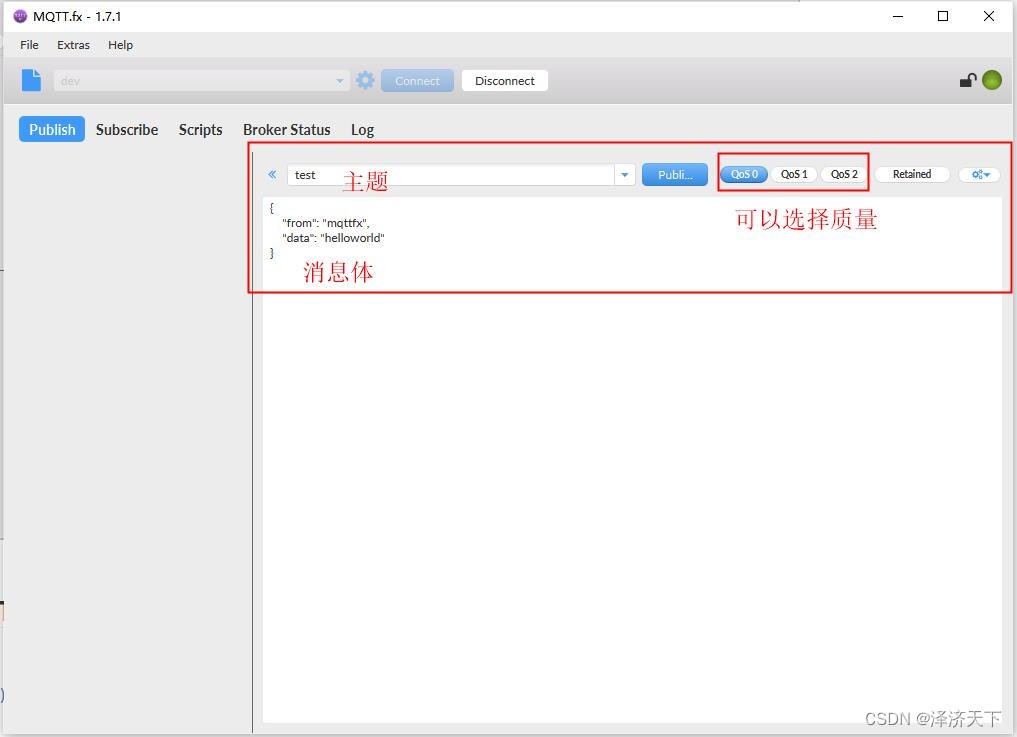Screen dimensions: 1017x737
Task: Open publish options gears menu
Action: (980, 175)
